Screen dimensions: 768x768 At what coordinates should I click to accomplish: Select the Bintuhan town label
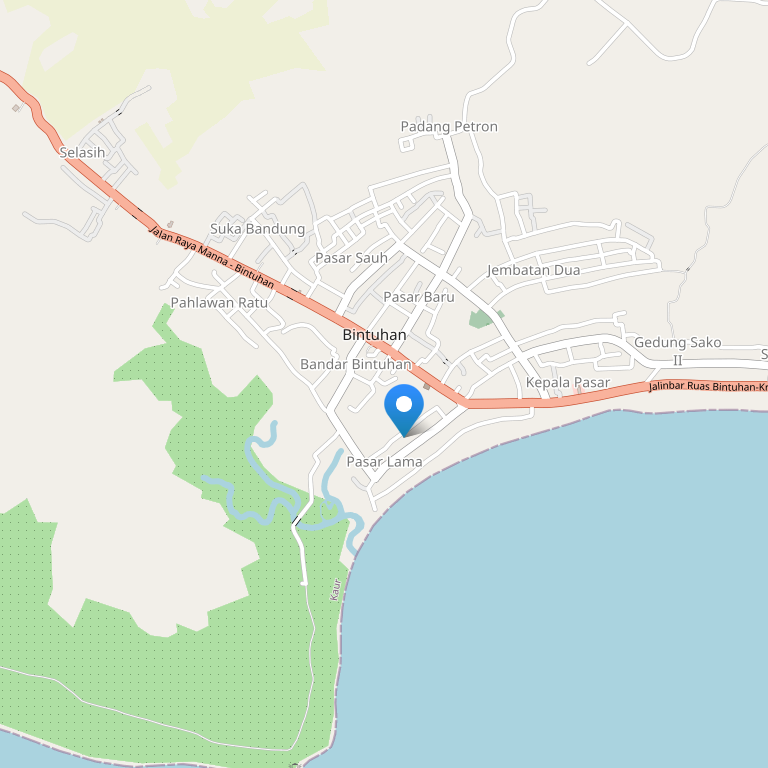[x=374, y=335]
